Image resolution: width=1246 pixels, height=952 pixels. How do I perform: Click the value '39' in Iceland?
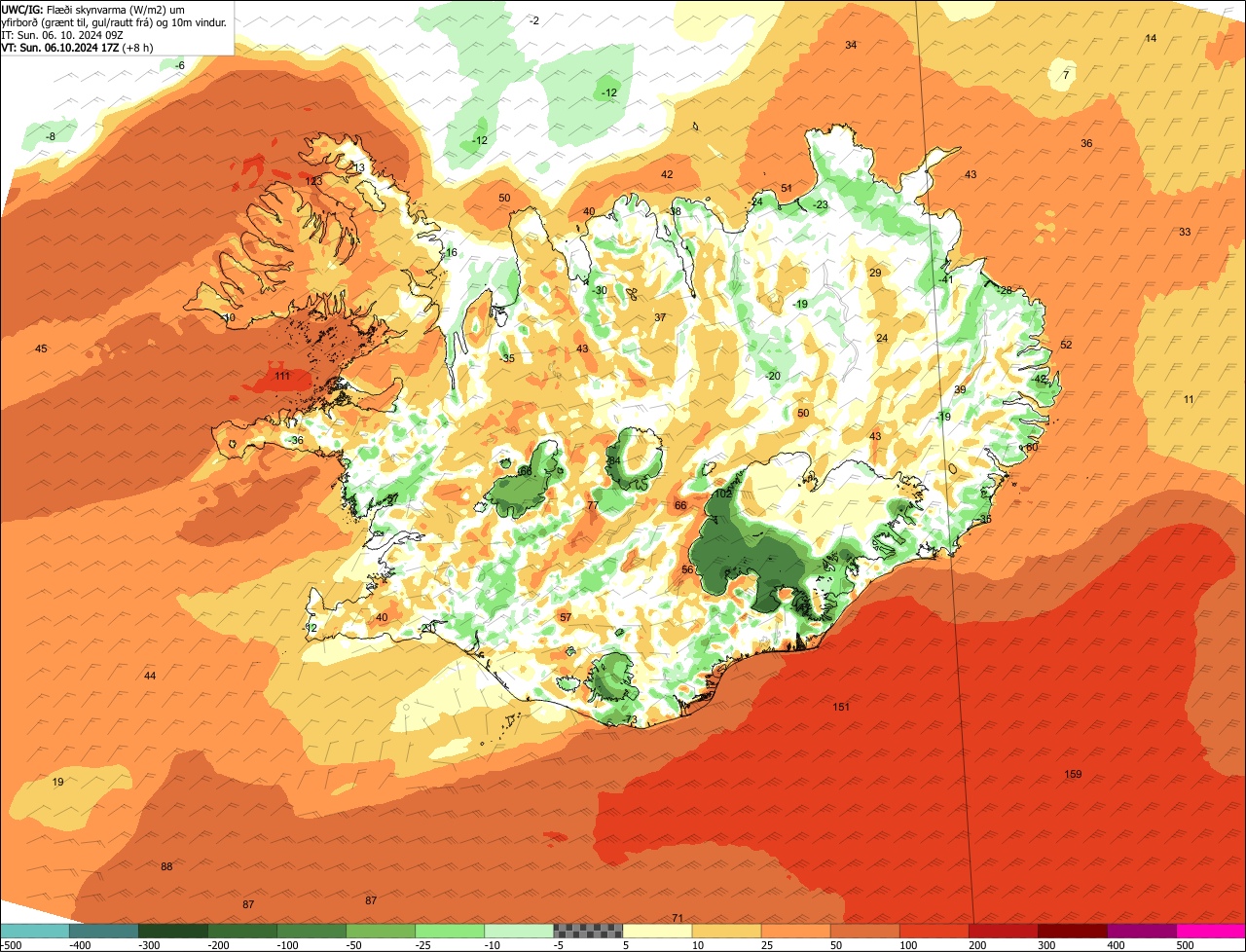tap(960, 389)
